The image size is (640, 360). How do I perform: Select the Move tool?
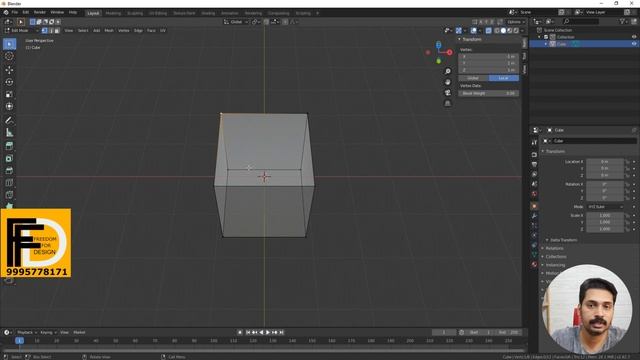click(x=9, y=70)
